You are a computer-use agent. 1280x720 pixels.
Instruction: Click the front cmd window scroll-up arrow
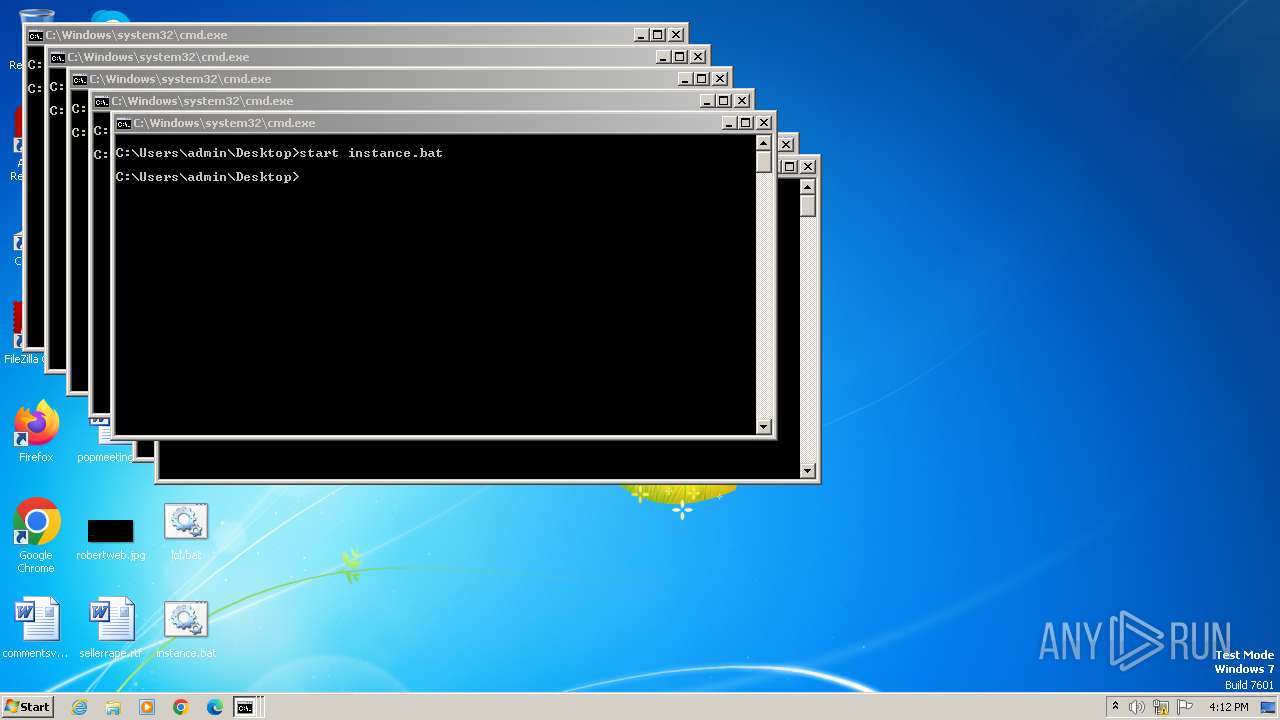764,143
